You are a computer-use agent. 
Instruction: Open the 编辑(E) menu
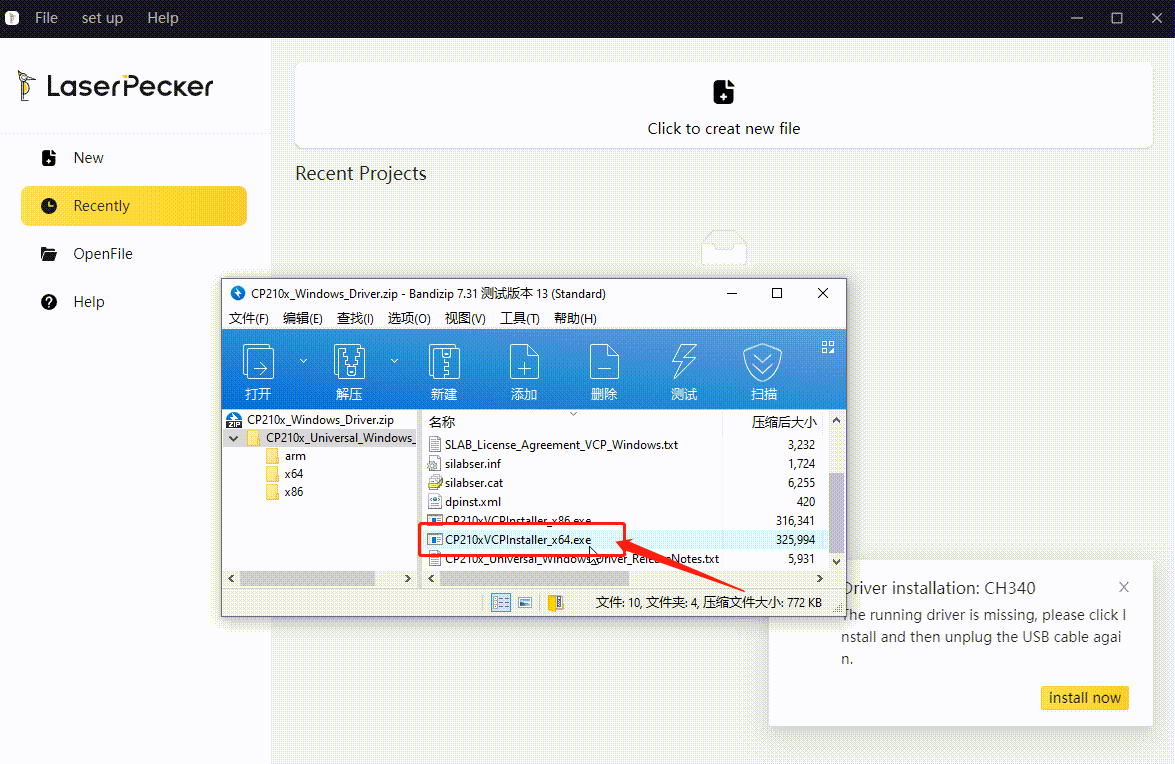303,318
